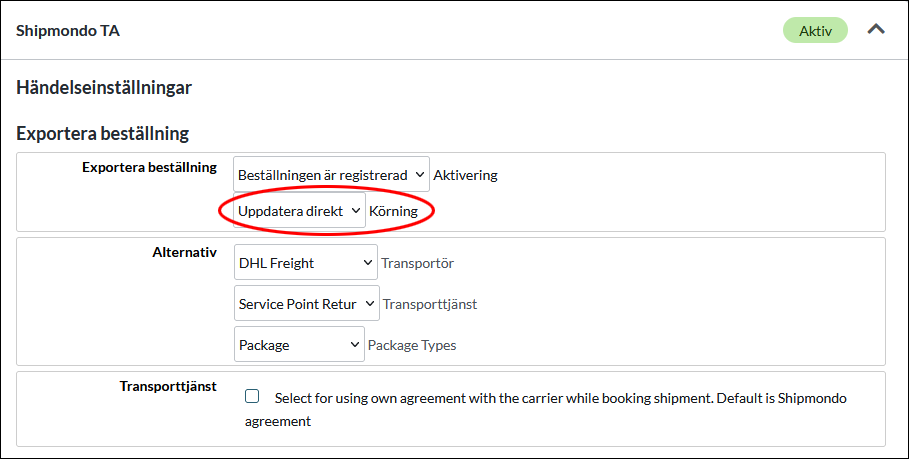Click the Transportör label text
The height and width of the screenshot is (459, 909).
pos(418,263)
